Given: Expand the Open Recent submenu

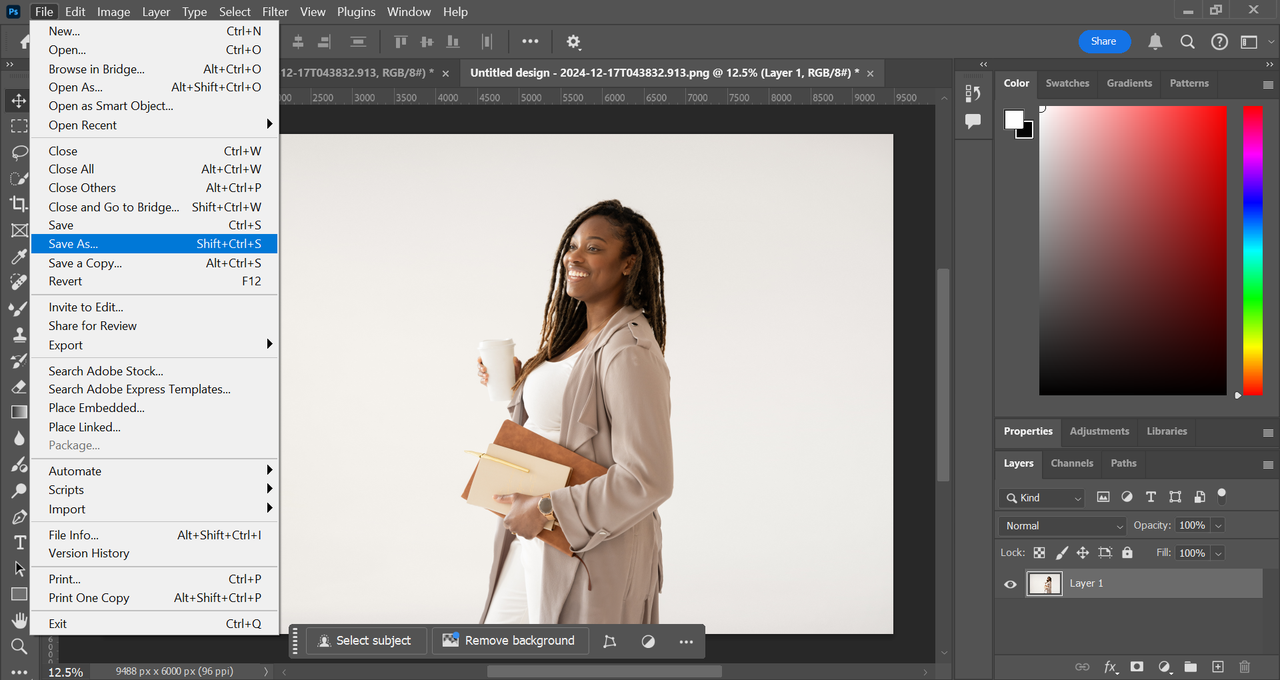Looking at the screenshot, I should pyautogui.click(x=154, y=125).
